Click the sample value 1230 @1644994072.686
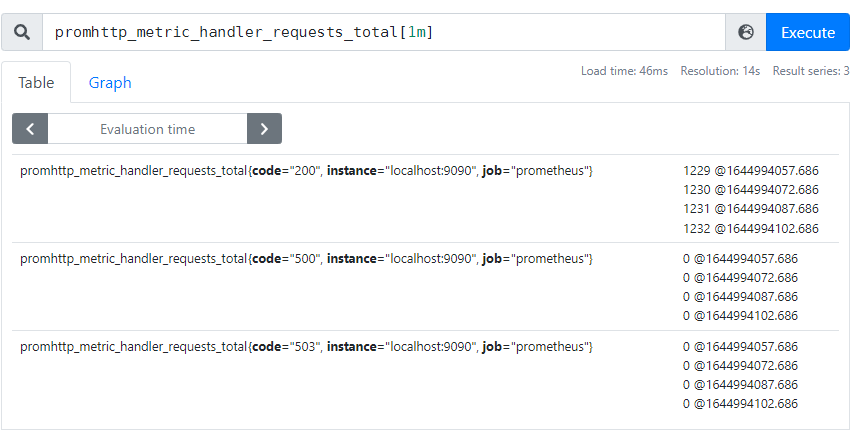Screen dimensions: 854x434 pos(750,190)
